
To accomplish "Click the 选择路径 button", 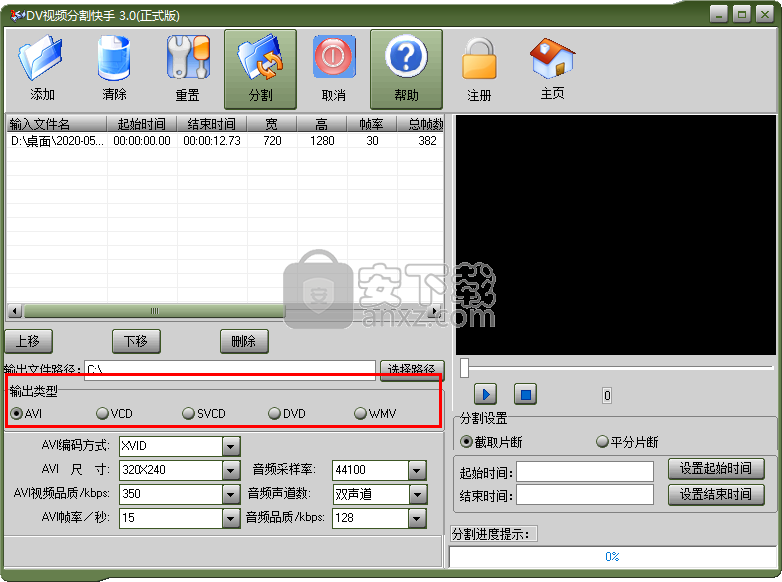I will (x=411, y=370).
